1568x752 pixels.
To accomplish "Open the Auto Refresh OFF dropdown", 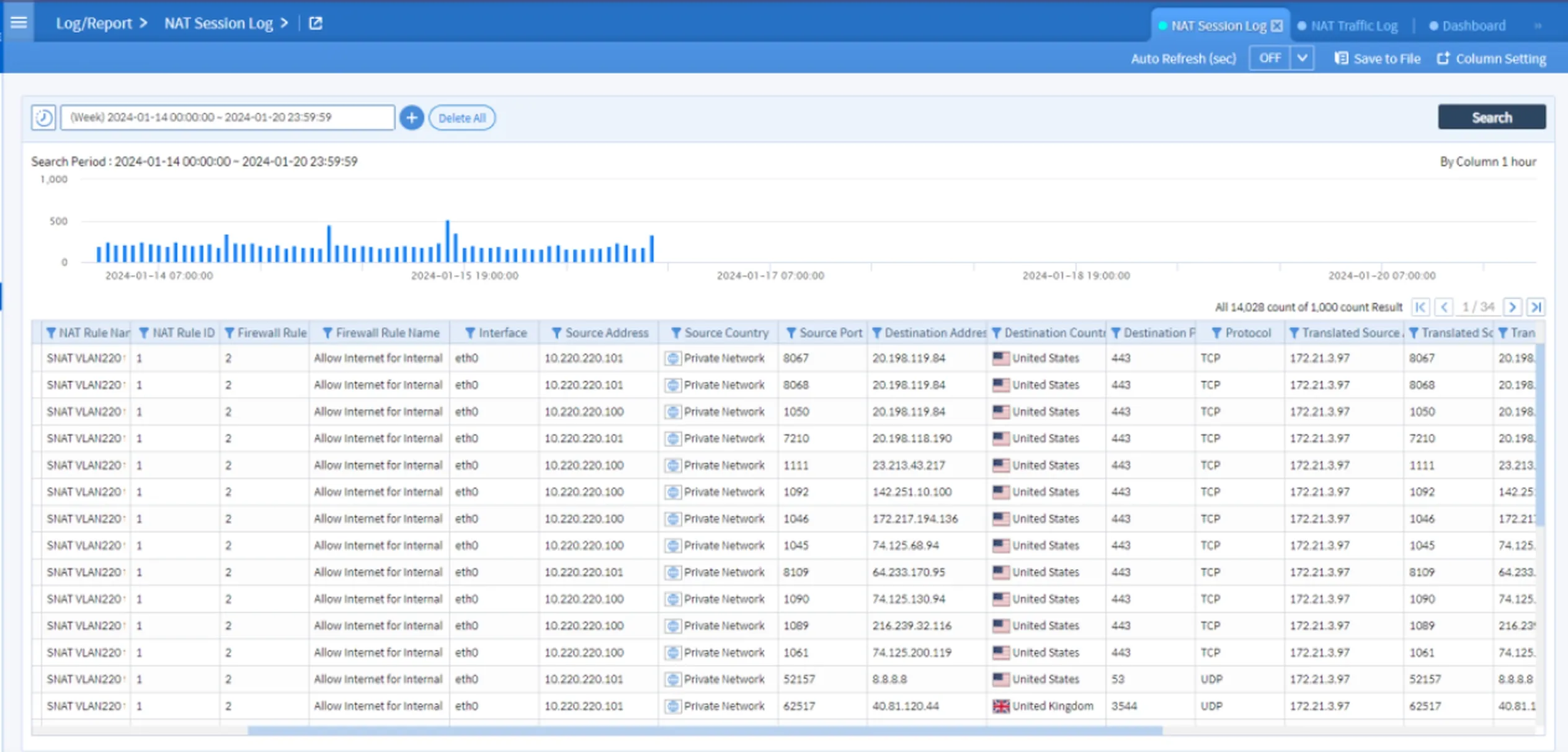I will (1302, 58).
